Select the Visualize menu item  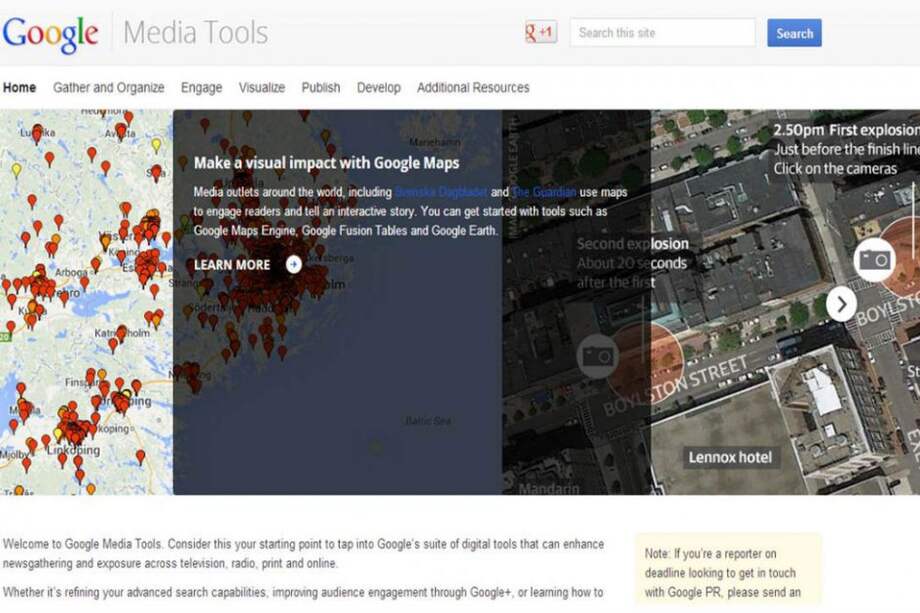pos(261,87)
